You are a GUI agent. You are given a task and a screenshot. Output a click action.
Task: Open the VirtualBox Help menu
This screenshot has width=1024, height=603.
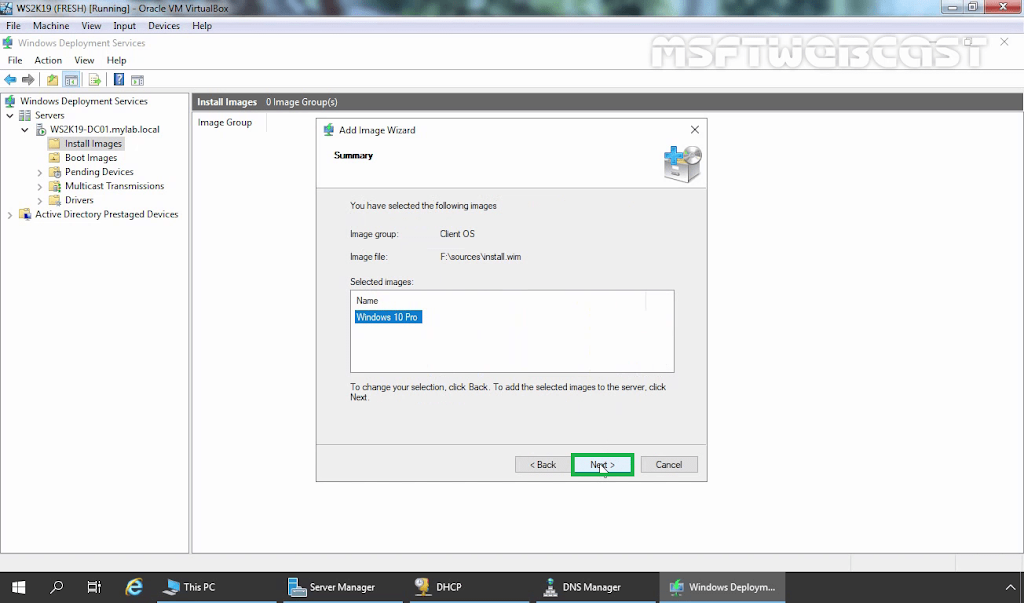coord(202,25)
